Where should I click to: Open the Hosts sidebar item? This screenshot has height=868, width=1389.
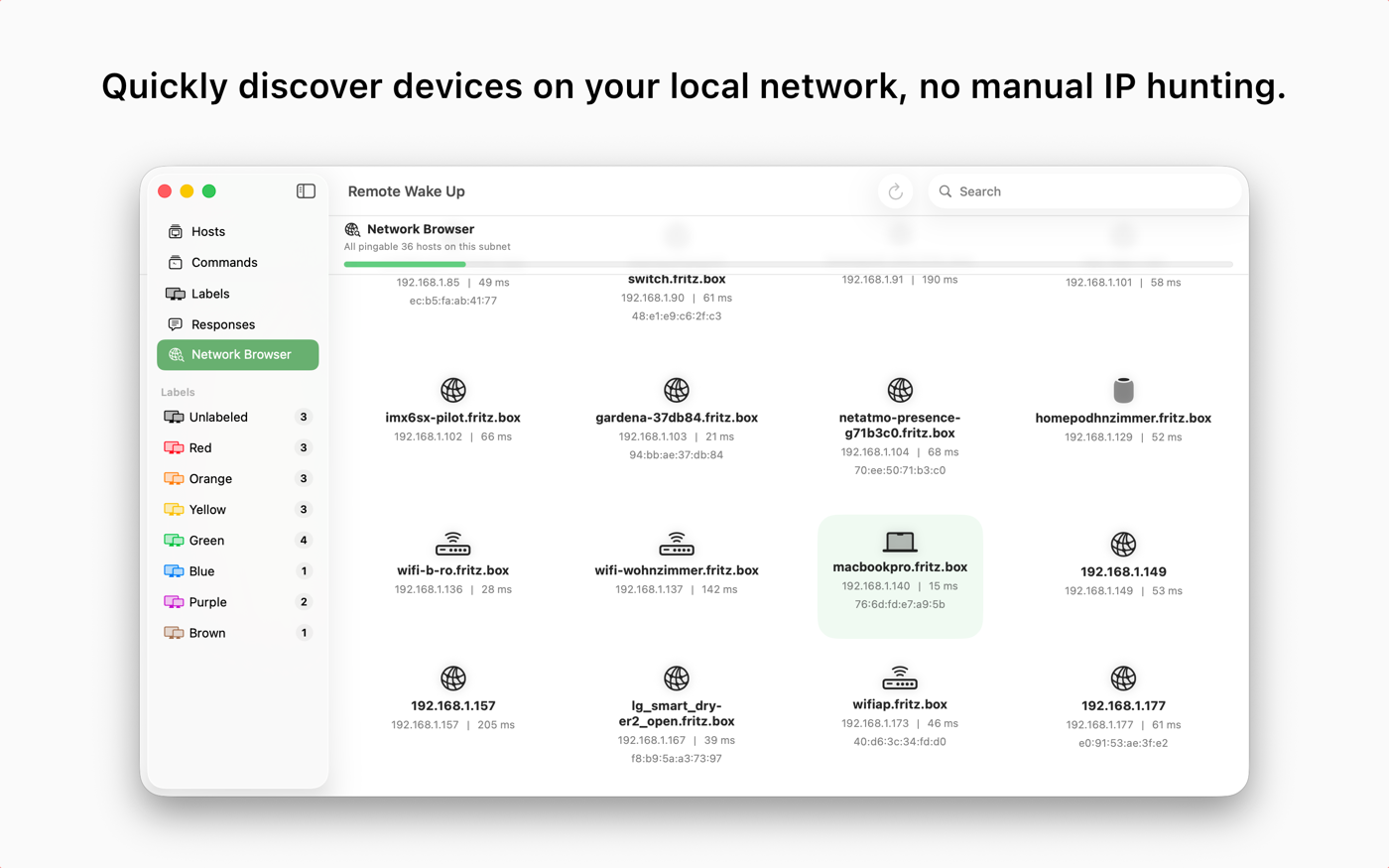click(237, 231)
